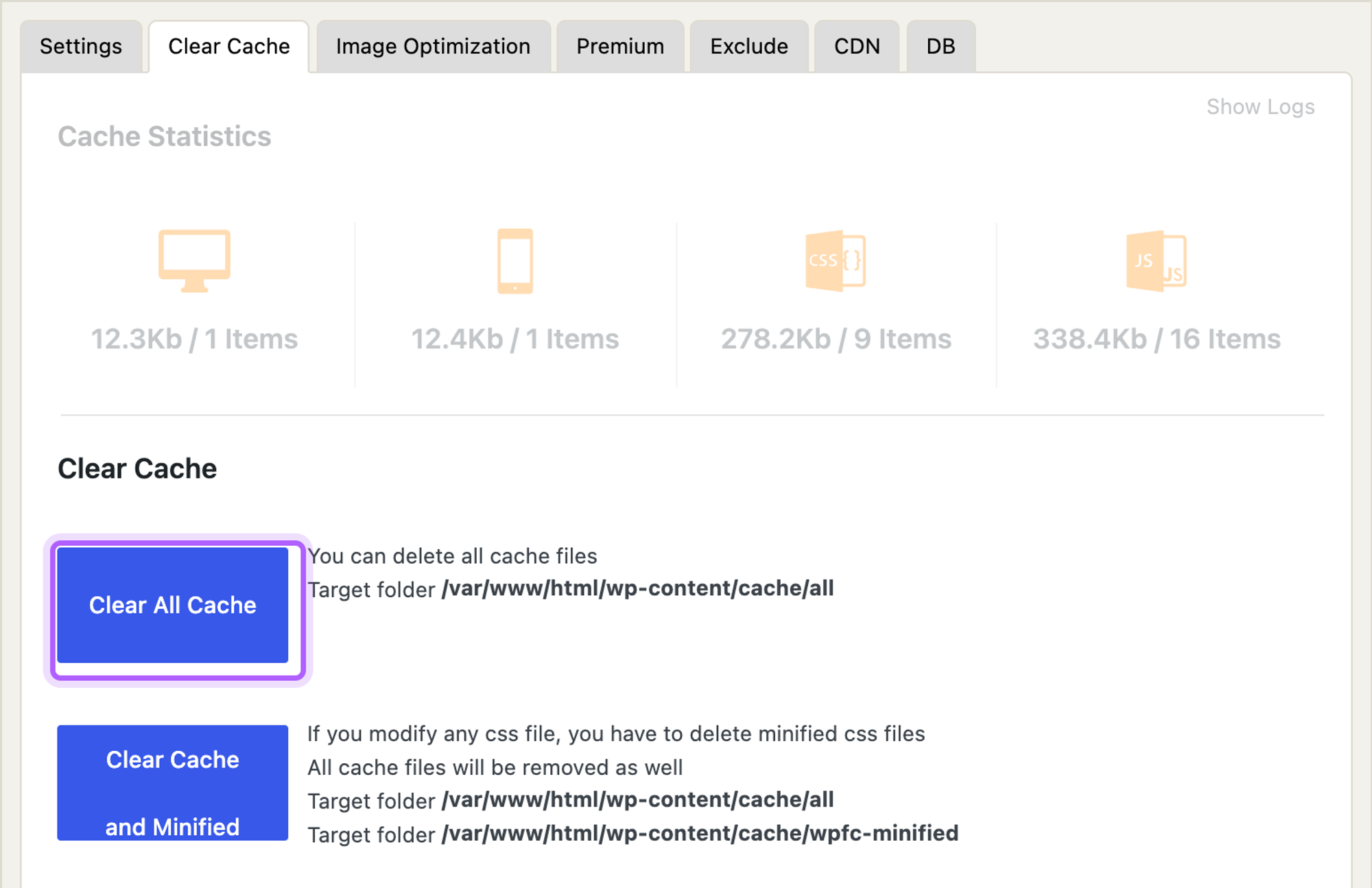Select the Clear Cache tab

229,47
